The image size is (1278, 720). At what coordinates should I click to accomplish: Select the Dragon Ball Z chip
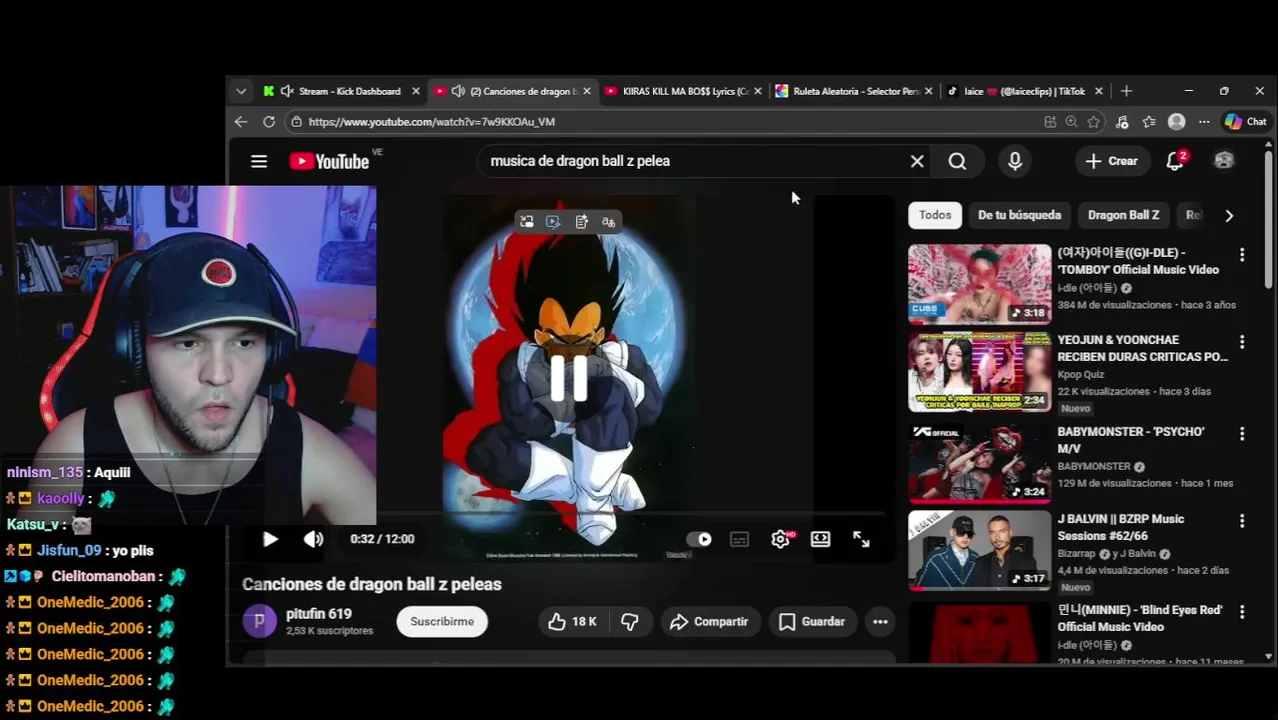click(1123, 215)
